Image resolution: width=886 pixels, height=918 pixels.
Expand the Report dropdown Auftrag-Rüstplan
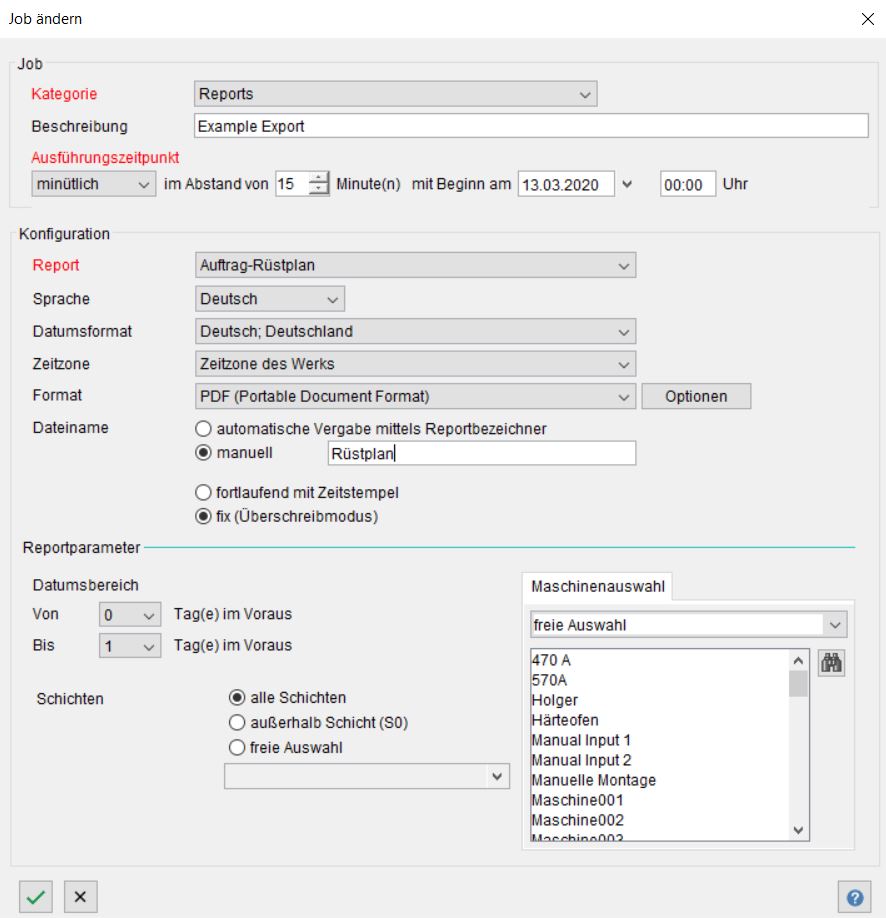pos(415,265)
